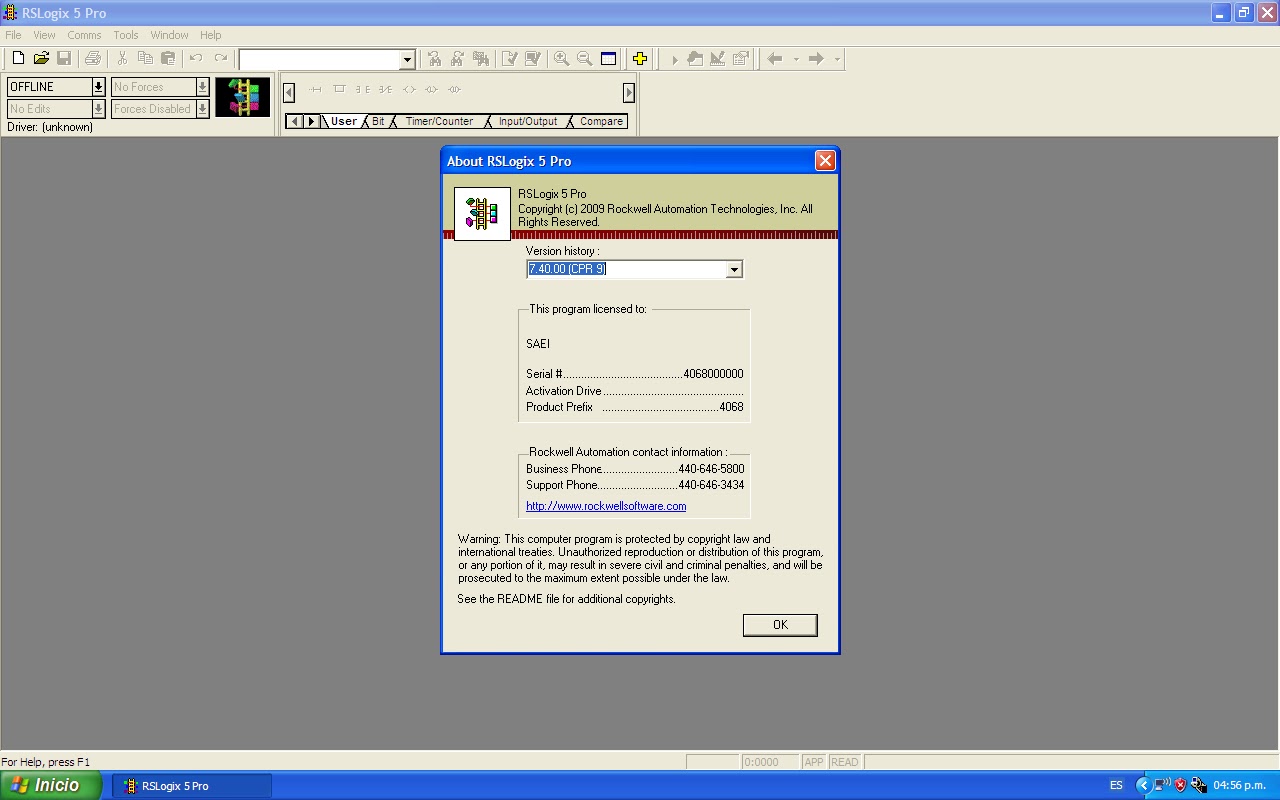The height and width of the screenshot is (800, 1280).
Task: Open the Inicio start menu
Action: click(x=50, y=785)
